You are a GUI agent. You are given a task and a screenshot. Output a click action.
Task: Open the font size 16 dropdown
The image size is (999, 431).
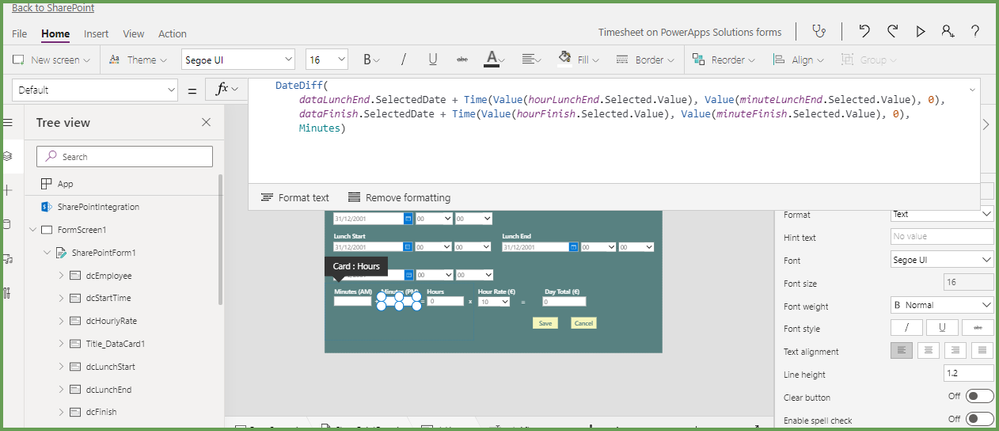click(326, 60)
